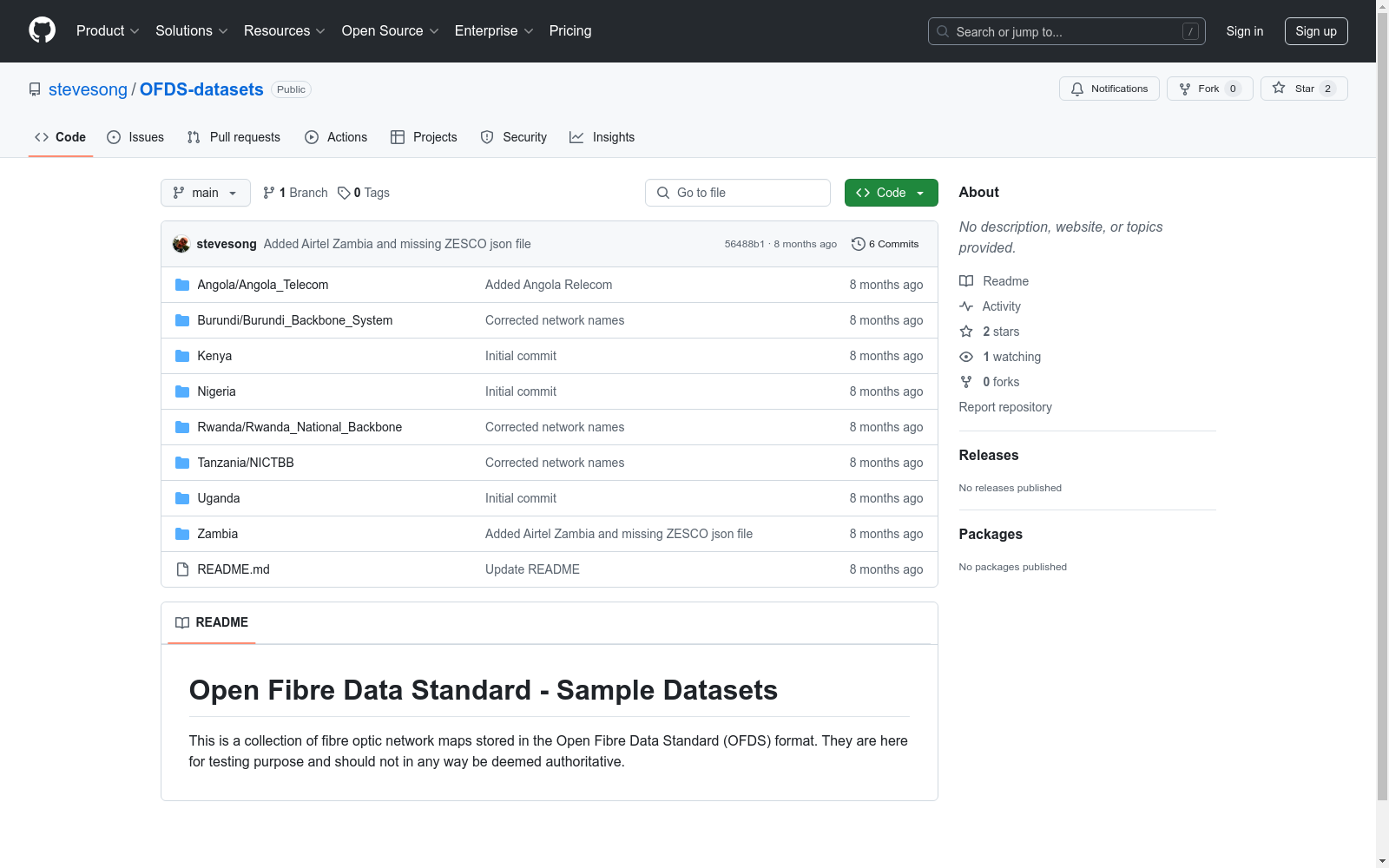
Task: Open the Projects tab
Action: [x=424, y=137]
